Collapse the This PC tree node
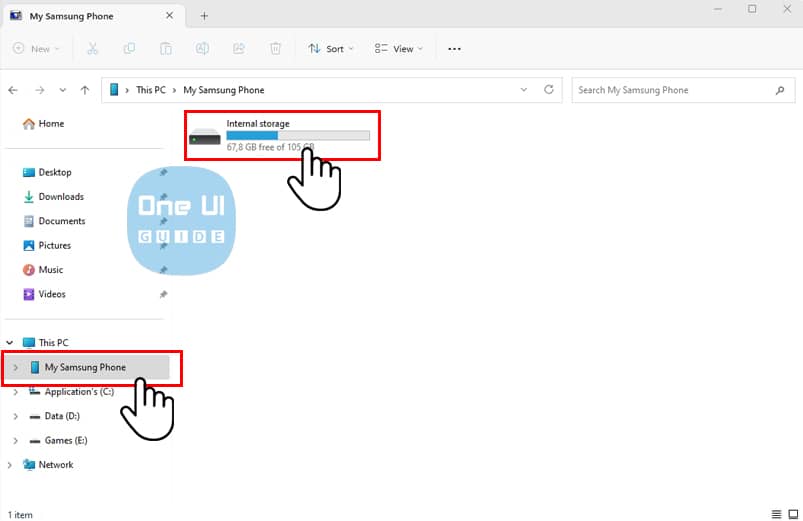 pos(10,343)
